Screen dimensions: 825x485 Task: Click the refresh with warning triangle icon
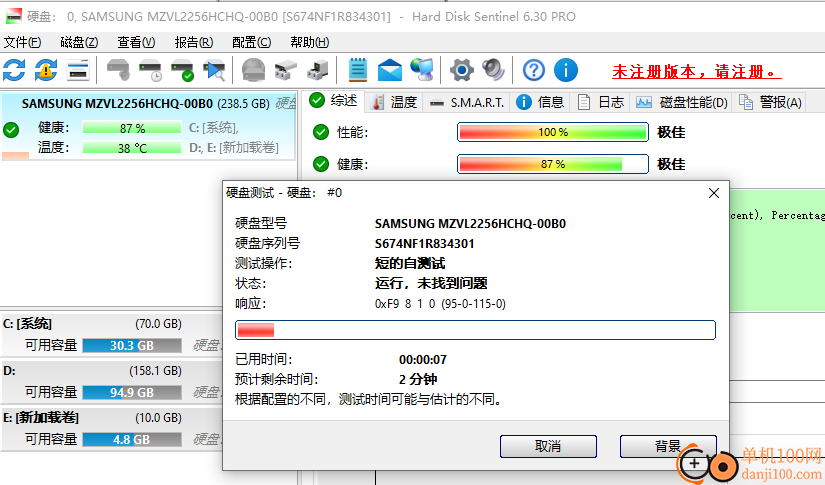coord(46,70)
